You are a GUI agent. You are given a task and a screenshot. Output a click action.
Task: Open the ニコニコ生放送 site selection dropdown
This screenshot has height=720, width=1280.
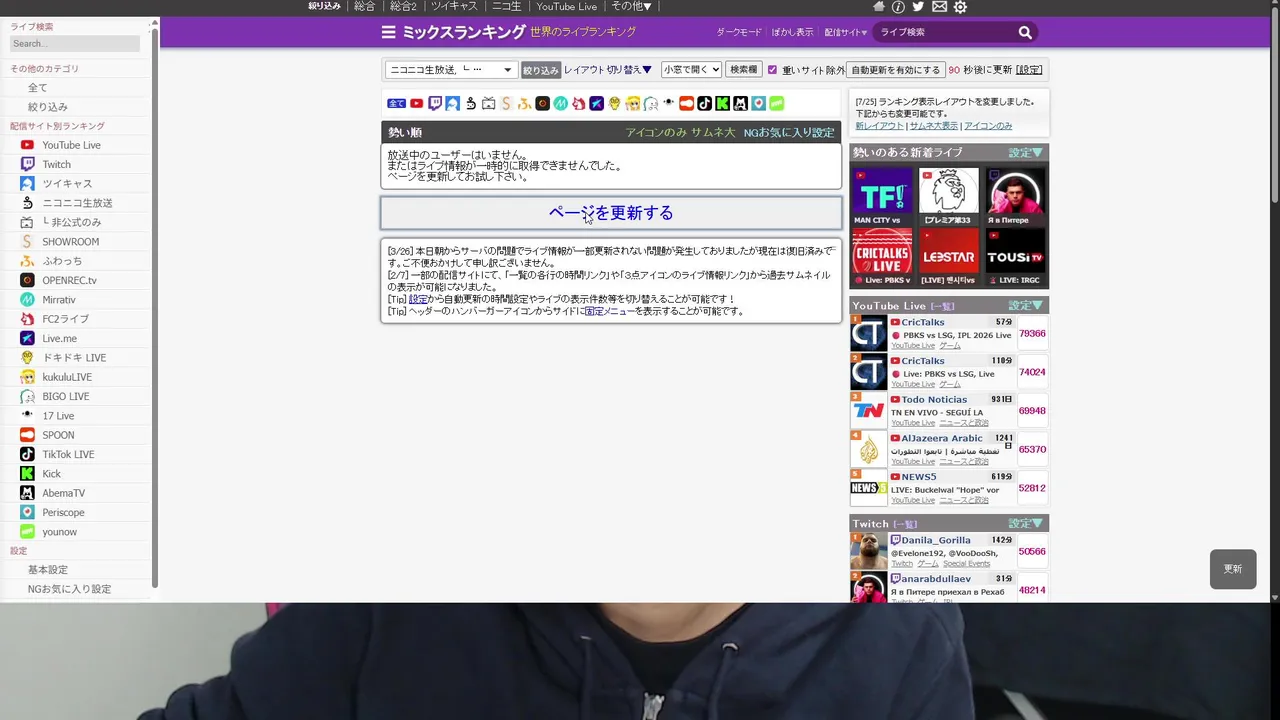pyautogui.click(x=451, y=70)
